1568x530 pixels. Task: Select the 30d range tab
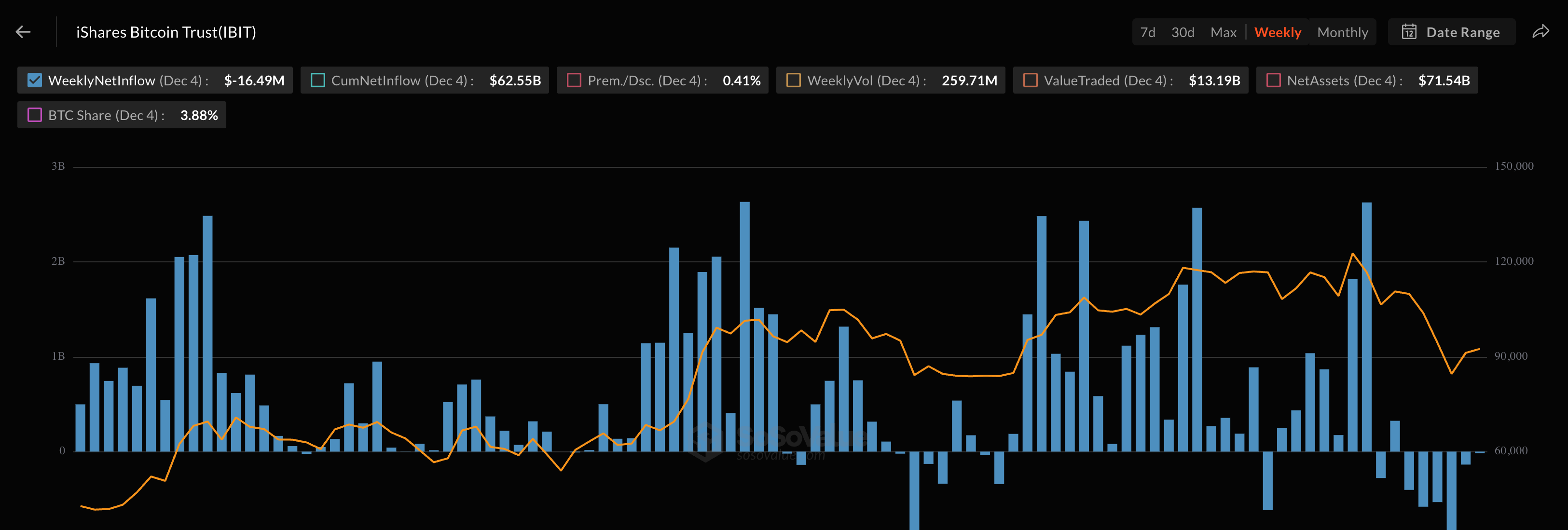tap(1183, 32)
